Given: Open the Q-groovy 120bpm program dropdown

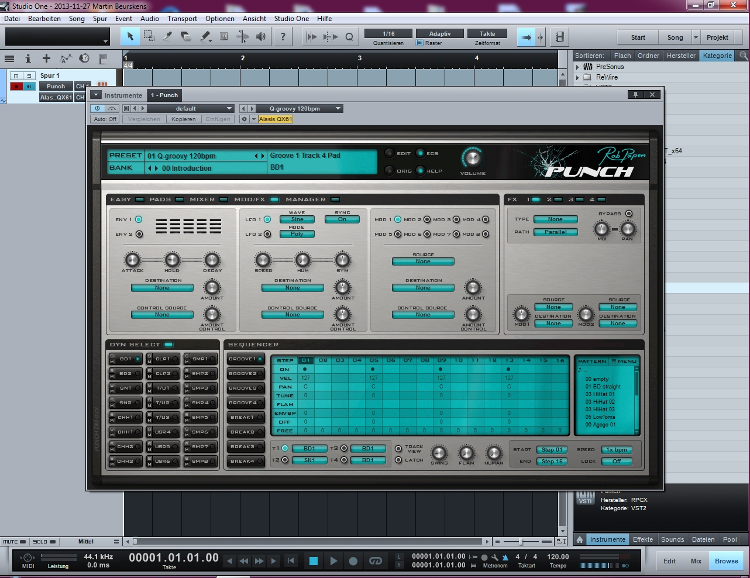Looking at the screenshot, I should pos(300,109).
